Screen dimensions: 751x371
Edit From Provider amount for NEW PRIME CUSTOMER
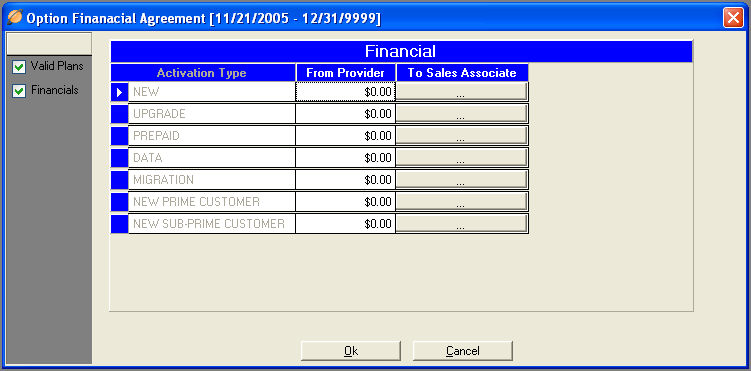pos(345,202)
